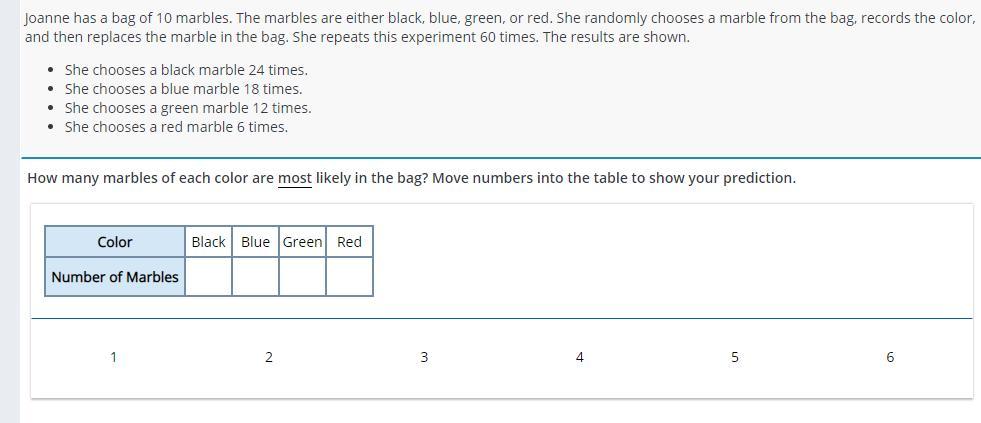The width and height of the screenshot is (981, 423).
Task: Click the green marble 12 times bullet
Action: coord(188,108)
